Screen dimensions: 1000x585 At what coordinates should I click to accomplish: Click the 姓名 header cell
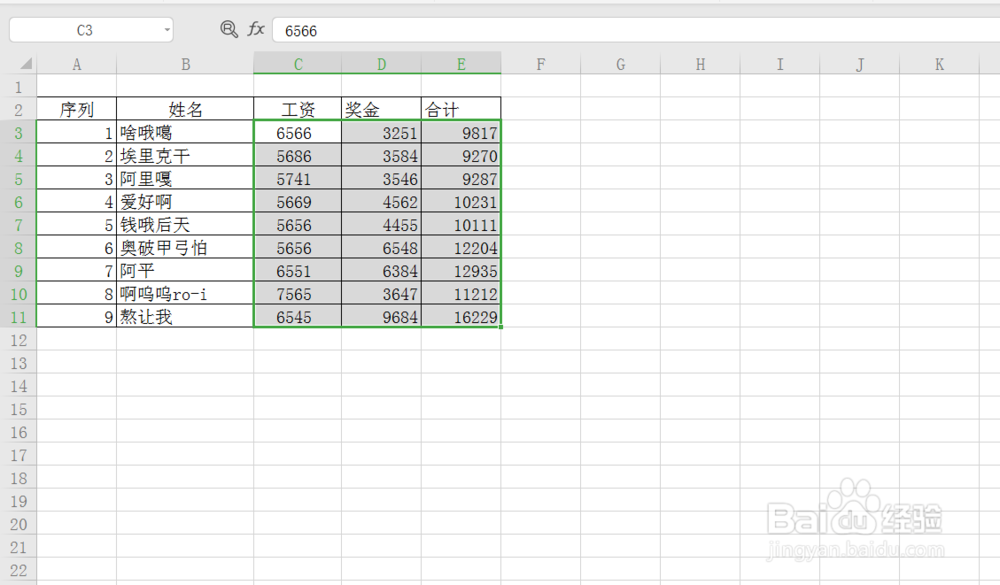(x=185, y=109)
